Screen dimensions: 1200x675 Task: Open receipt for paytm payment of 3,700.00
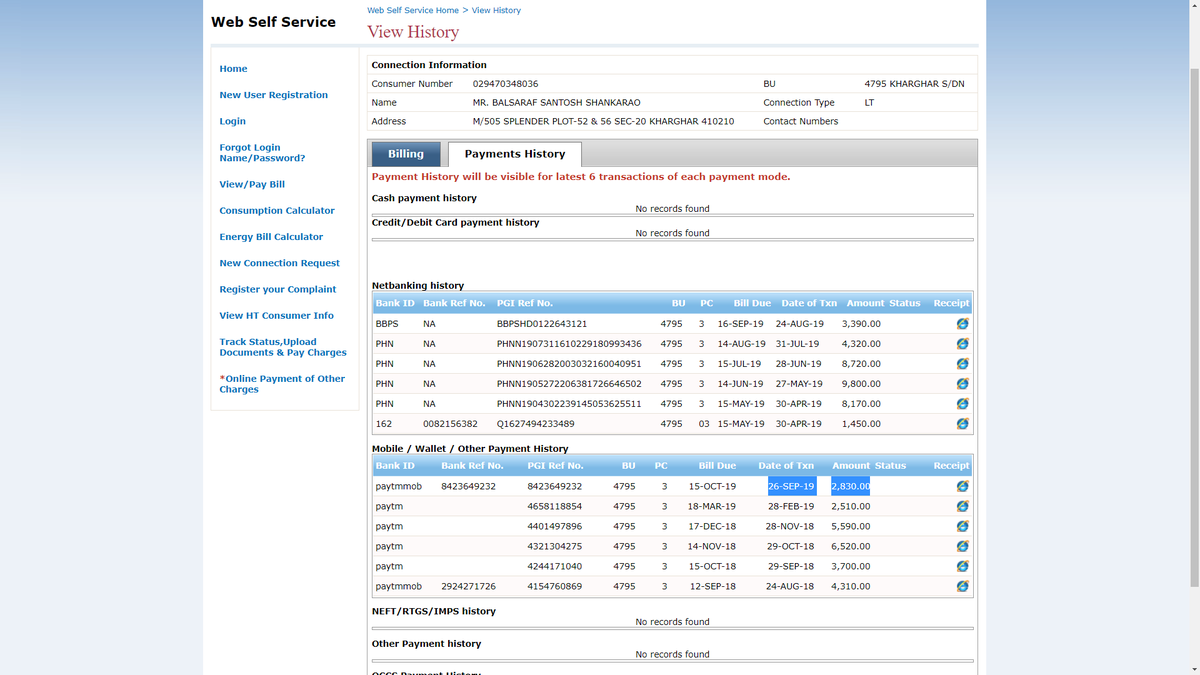[962, 566]
